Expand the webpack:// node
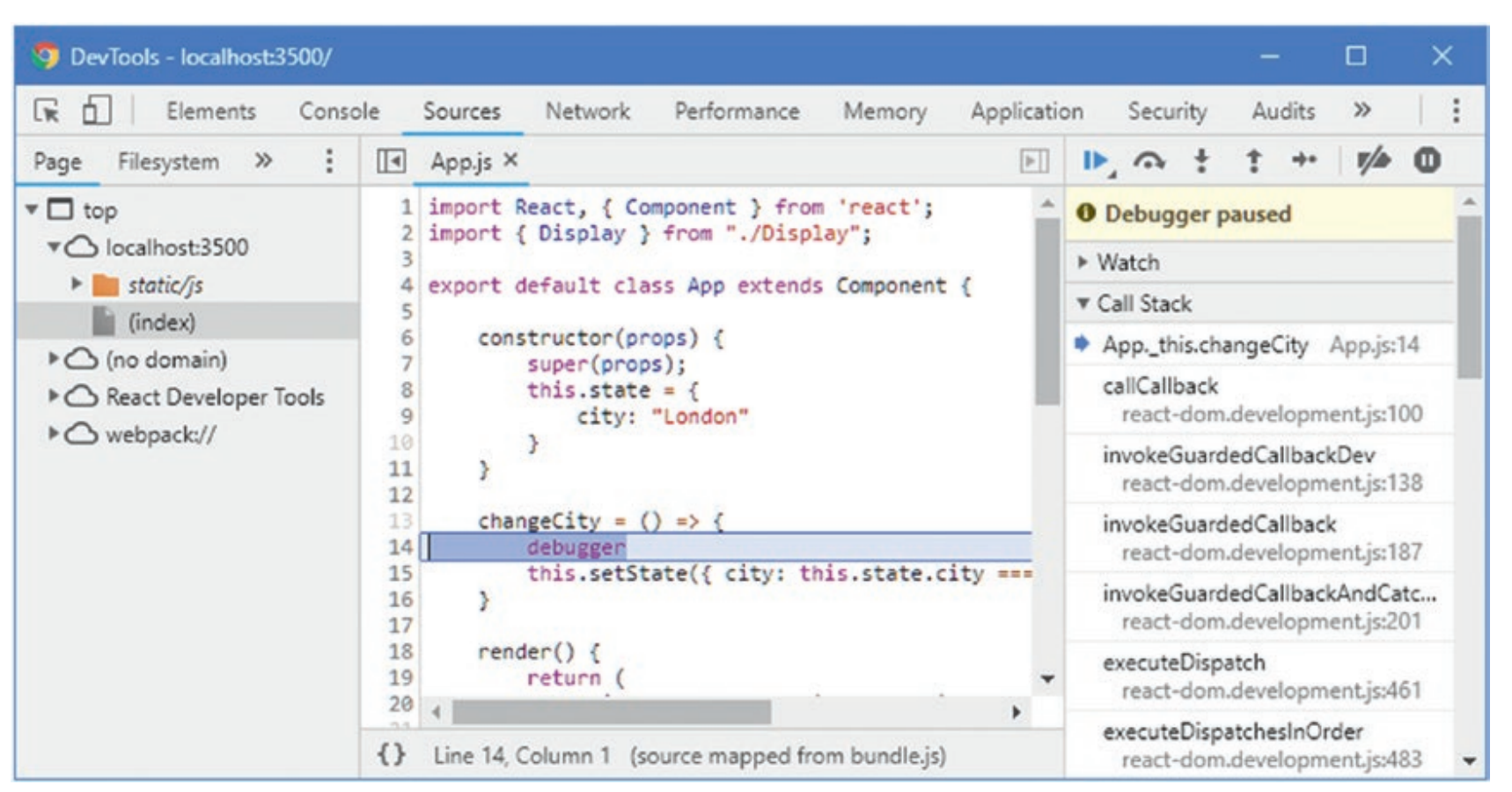 [55, 433]
